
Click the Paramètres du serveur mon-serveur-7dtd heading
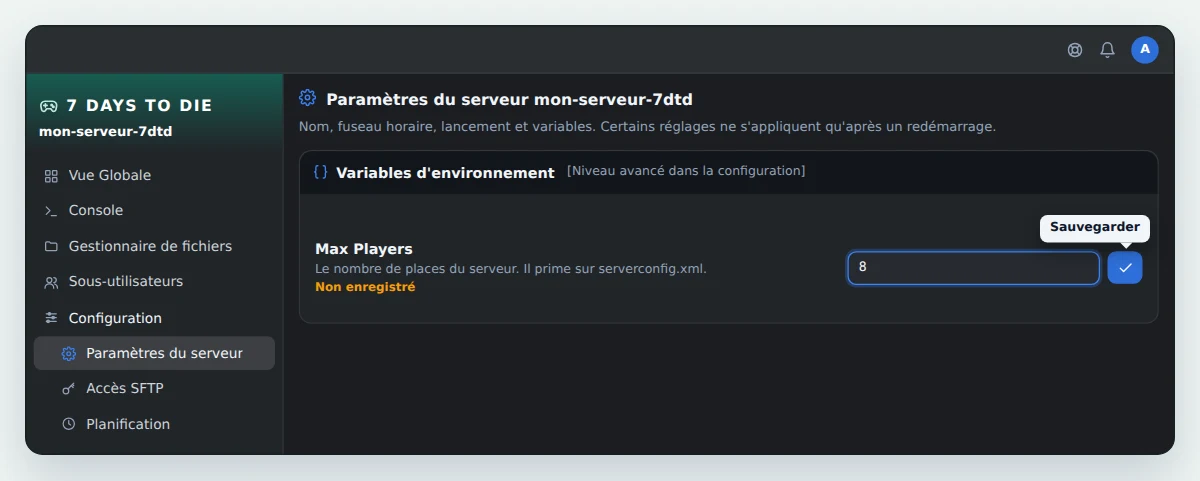(510, 99)
